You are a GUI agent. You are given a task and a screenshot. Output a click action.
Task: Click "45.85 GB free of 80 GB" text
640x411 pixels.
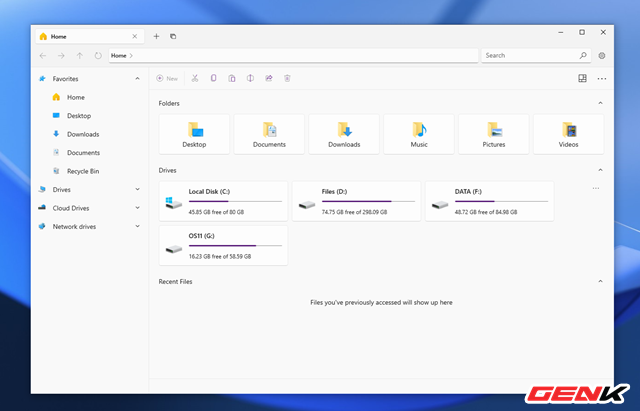pos(216,212)
